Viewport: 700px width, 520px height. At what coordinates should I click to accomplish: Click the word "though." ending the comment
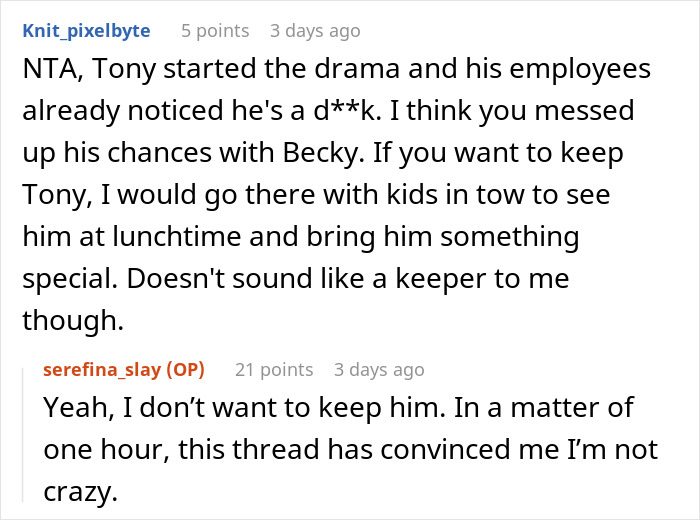(73, 321)
